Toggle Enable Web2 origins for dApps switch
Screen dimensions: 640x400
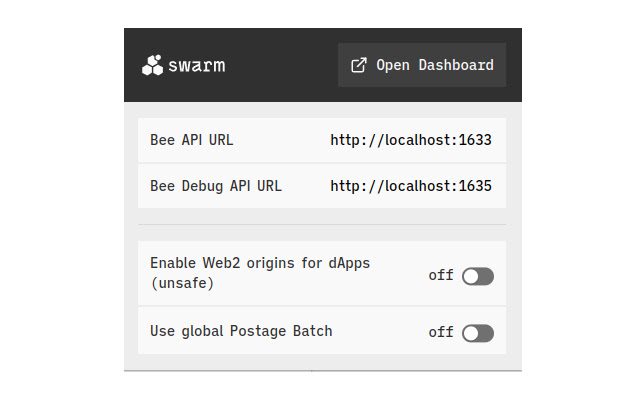tap(478, 276)
